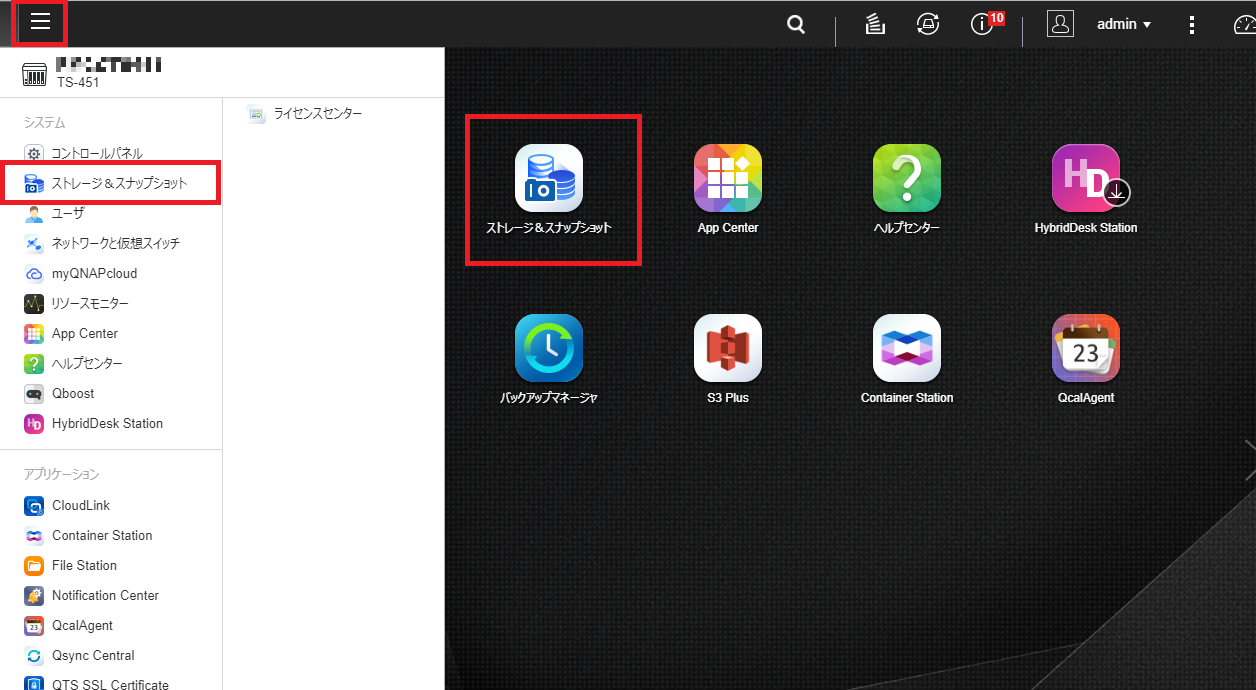Click the TS-451 NAS device header

pos(92,73)
